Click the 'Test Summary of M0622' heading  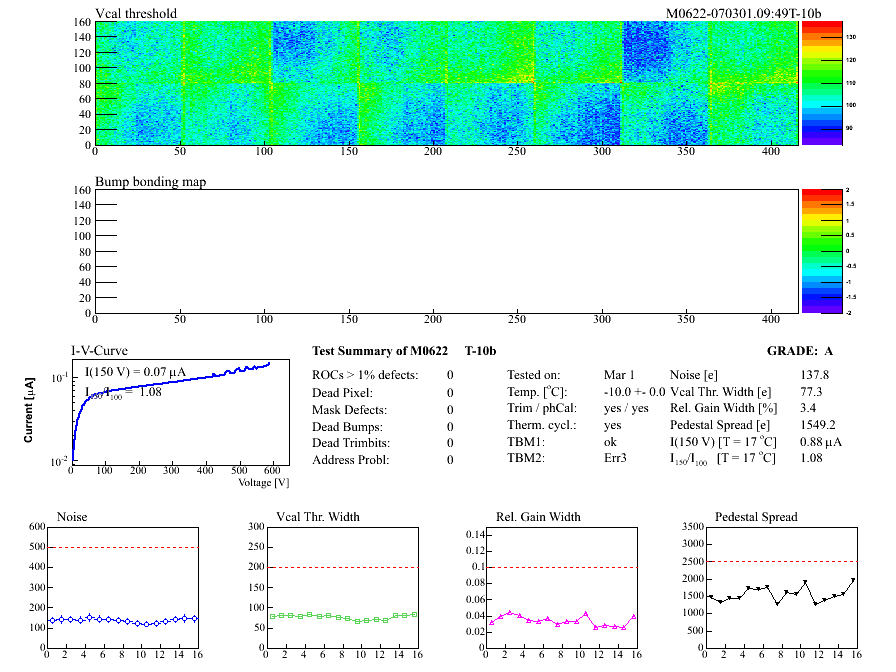(x=381, y=351)
